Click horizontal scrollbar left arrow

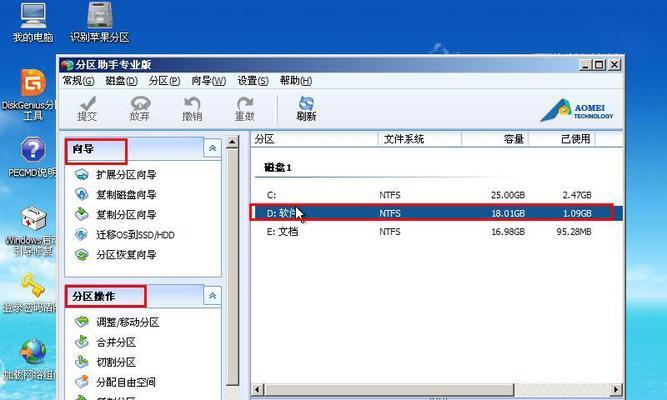pos(257,389)
